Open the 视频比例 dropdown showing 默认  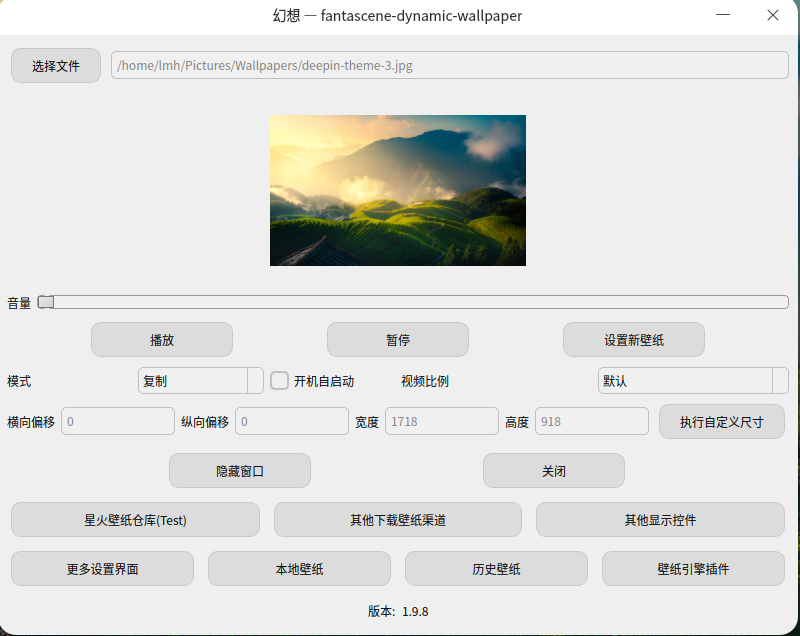coord(693,380)
